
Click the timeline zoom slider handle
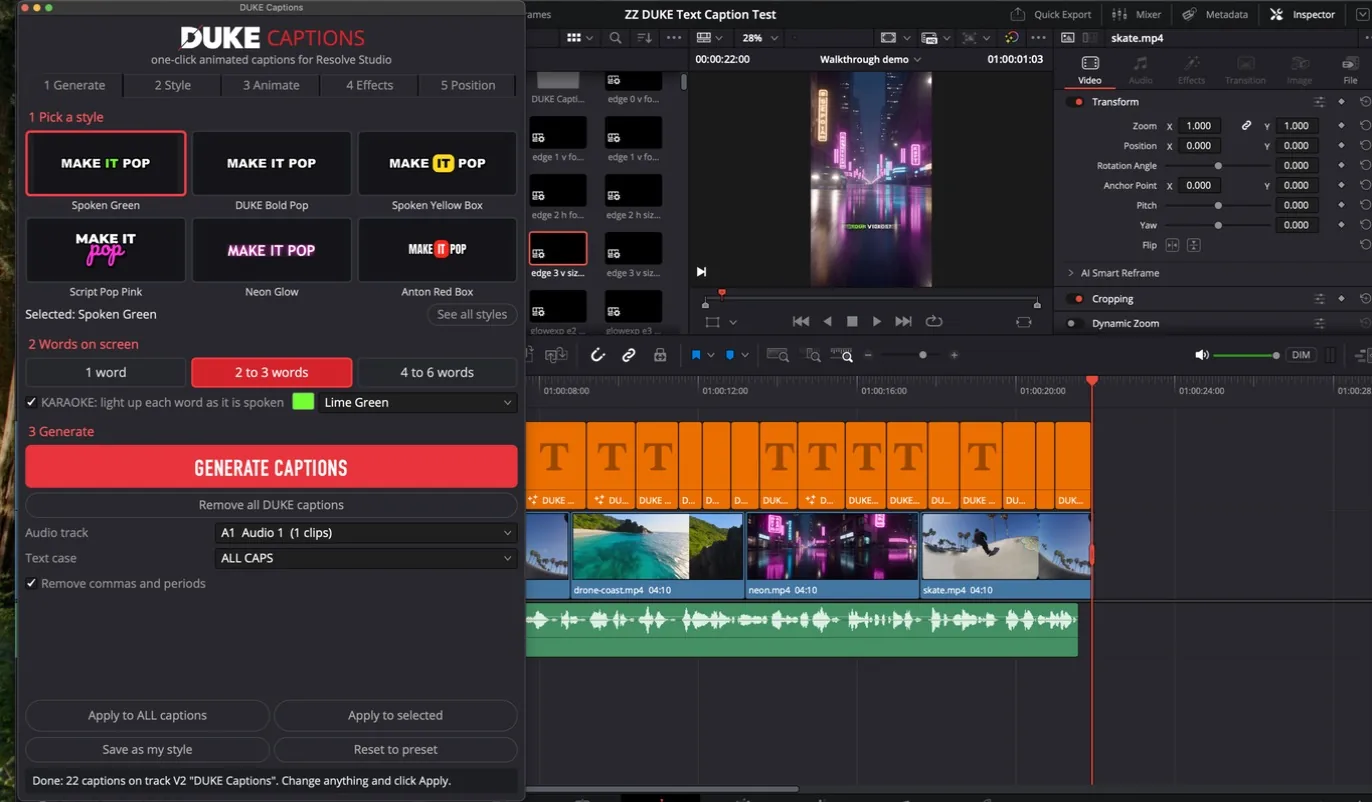coord(923,355)
